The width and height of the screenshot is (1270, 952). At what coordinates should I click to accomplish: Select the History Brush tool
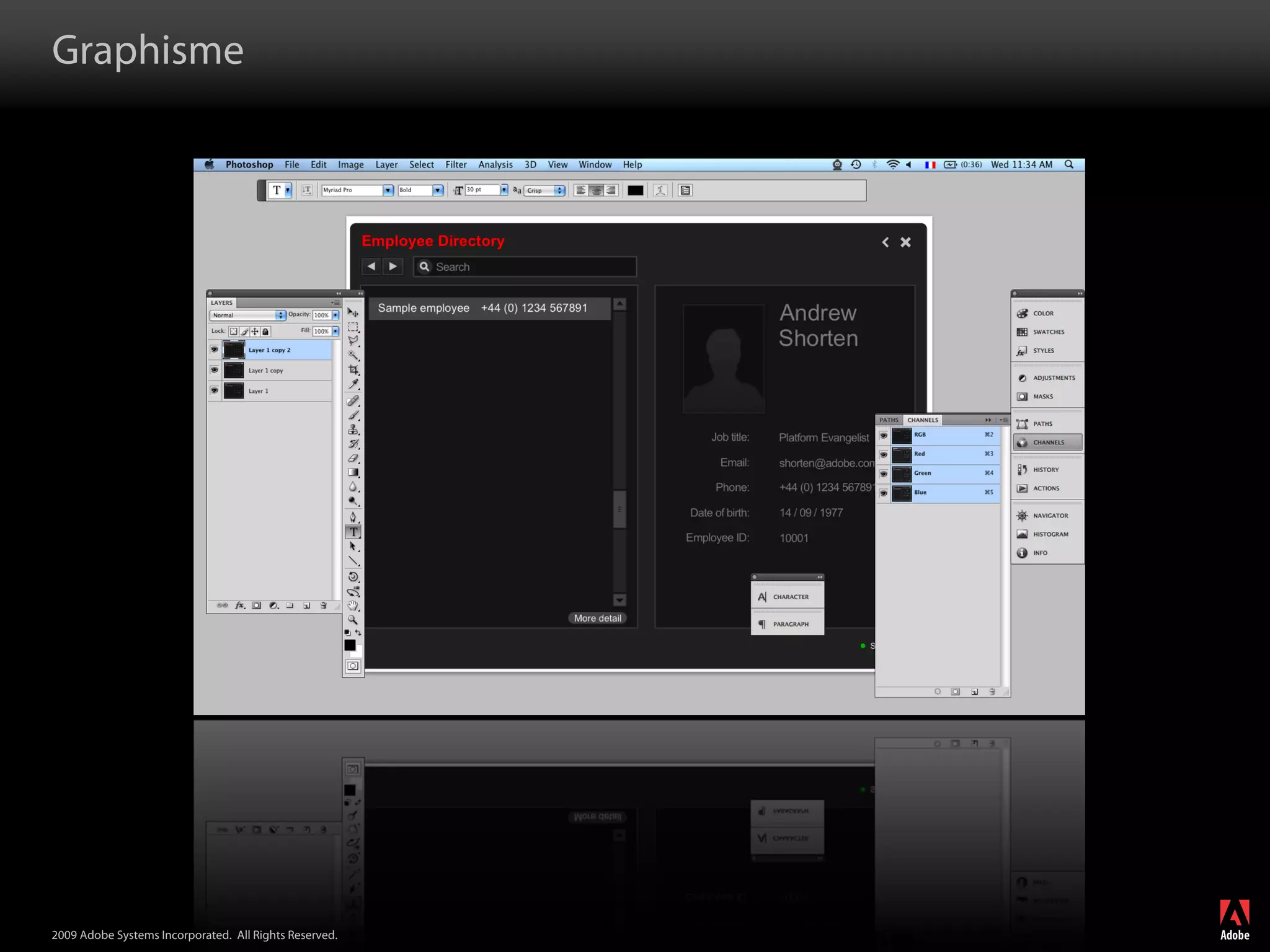click(353, 444)
